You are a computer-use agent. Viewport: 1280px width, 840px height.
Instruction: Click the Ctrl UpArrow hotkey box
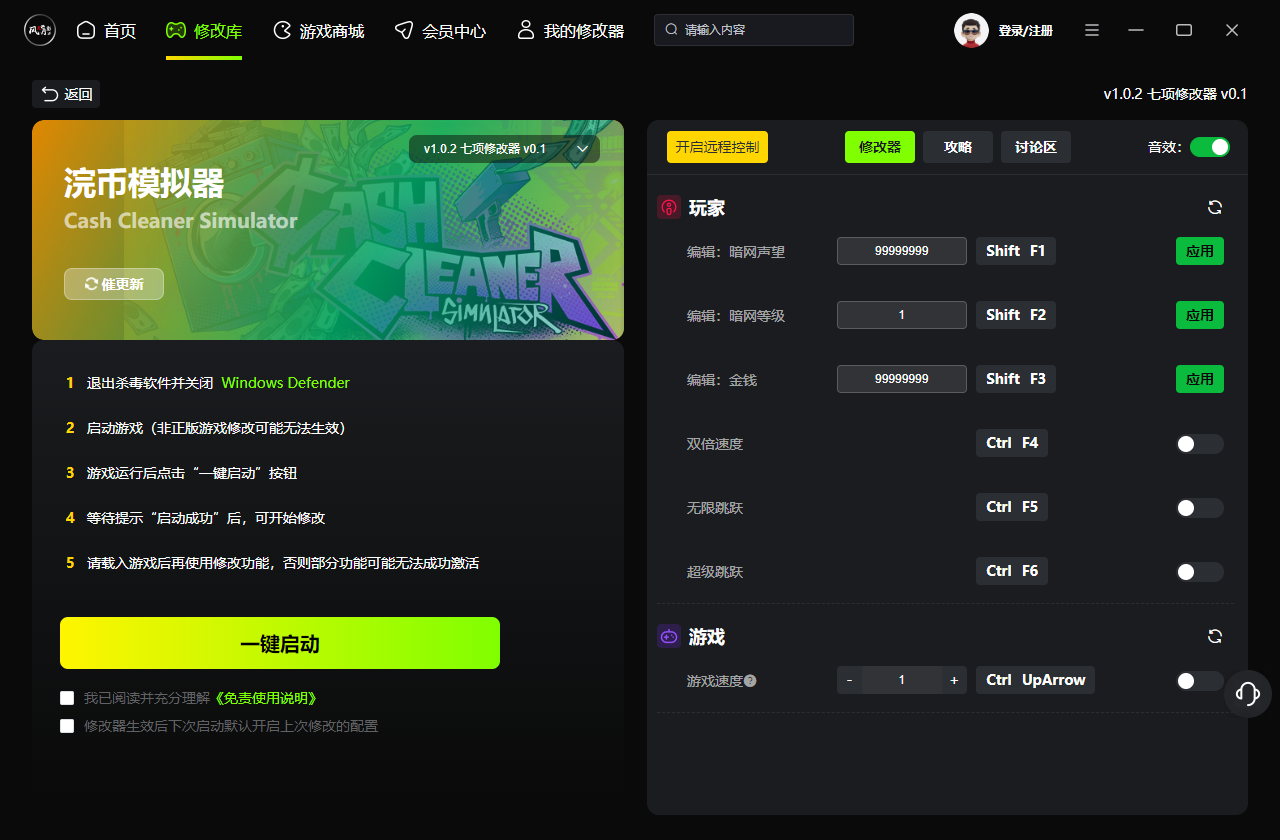click(x=1036, y=680)
